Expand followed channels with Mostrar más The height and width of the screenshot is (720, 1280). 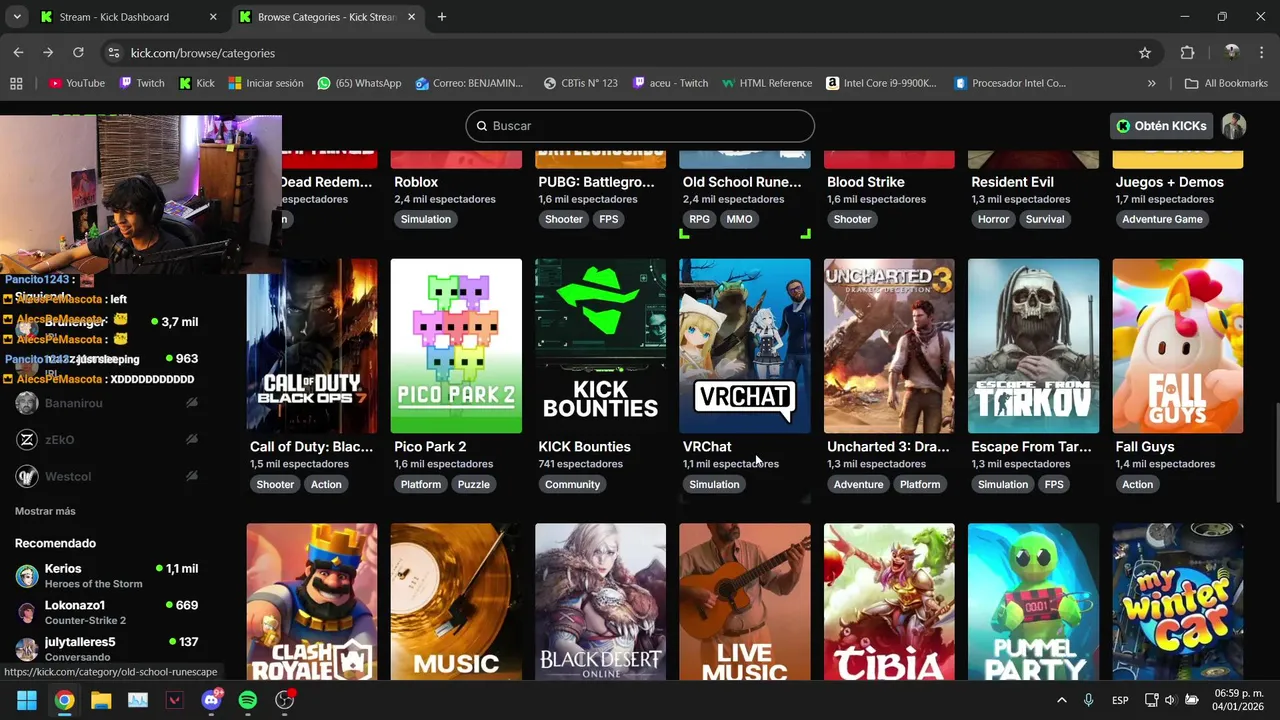click(45, 511)
